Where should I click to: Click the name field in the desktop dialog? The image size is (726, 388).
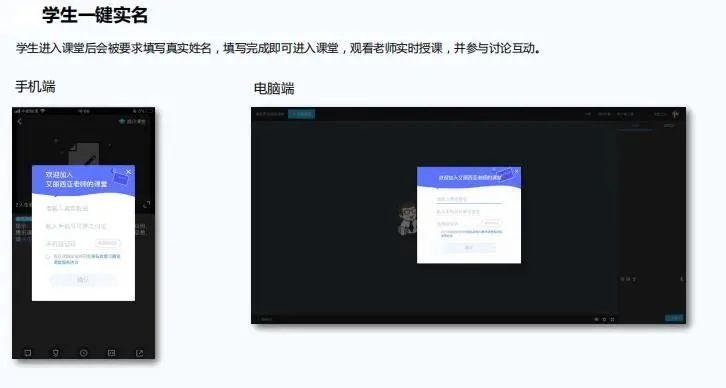(469, 199)
